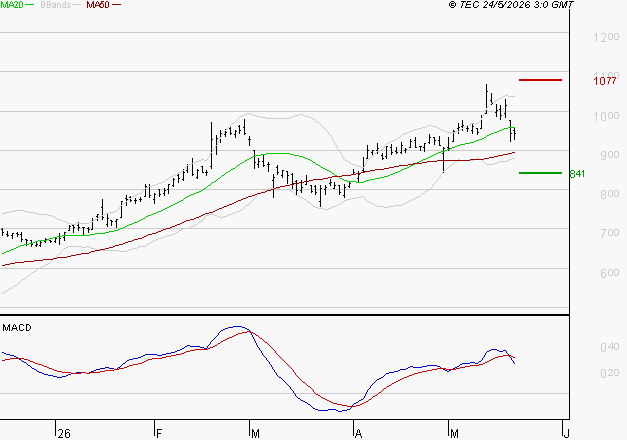Click the 1200 price axis label

pos(606,38)
